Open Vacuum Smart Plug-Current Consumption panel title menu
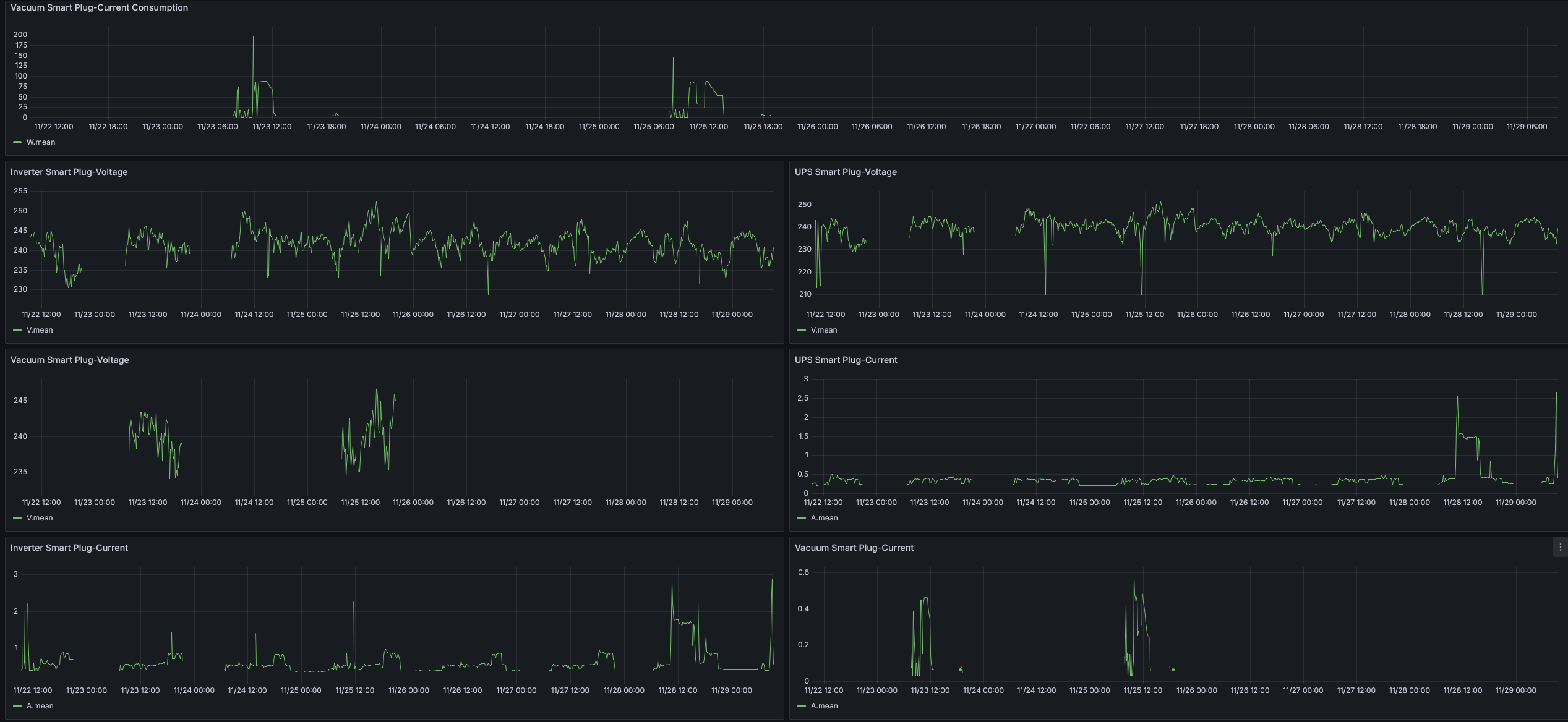 [99, 7]
